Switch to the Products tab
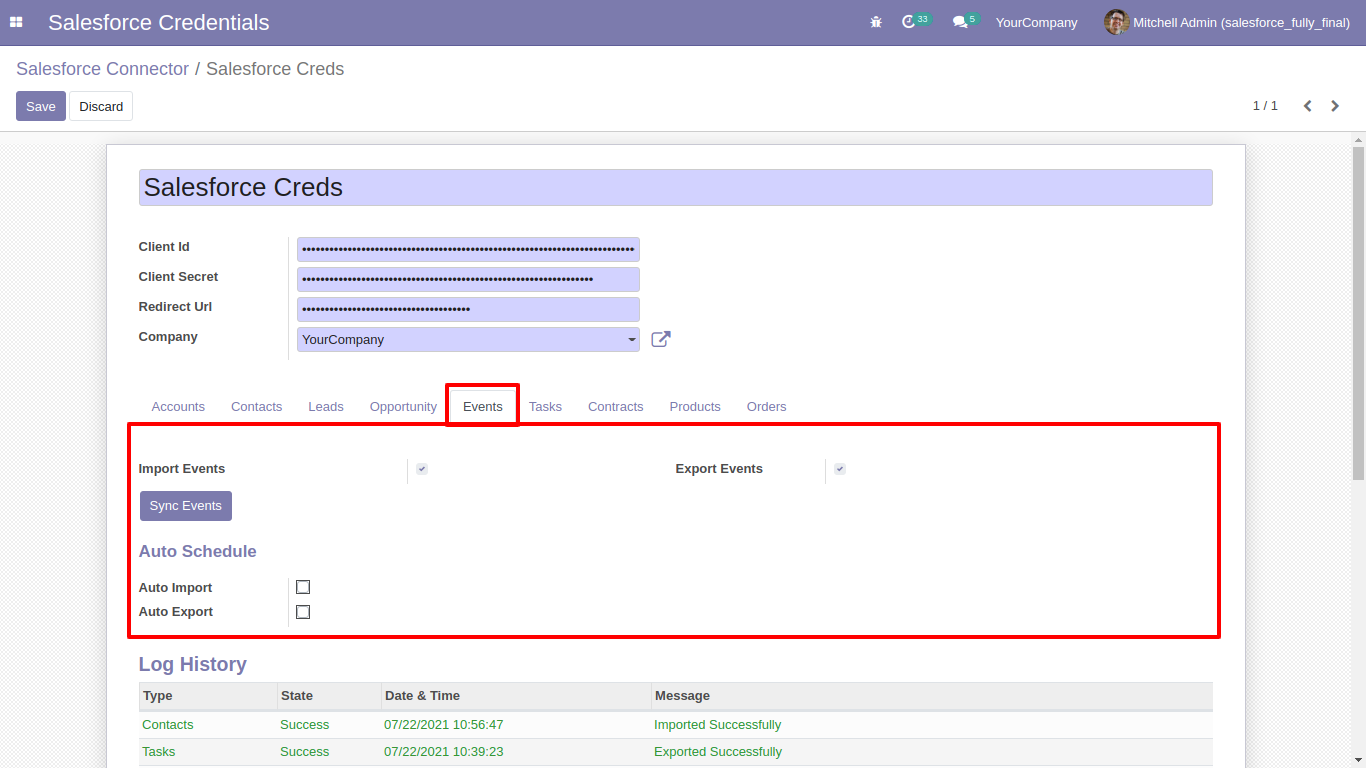This screenshot has height=768, width=1366. 695,407
